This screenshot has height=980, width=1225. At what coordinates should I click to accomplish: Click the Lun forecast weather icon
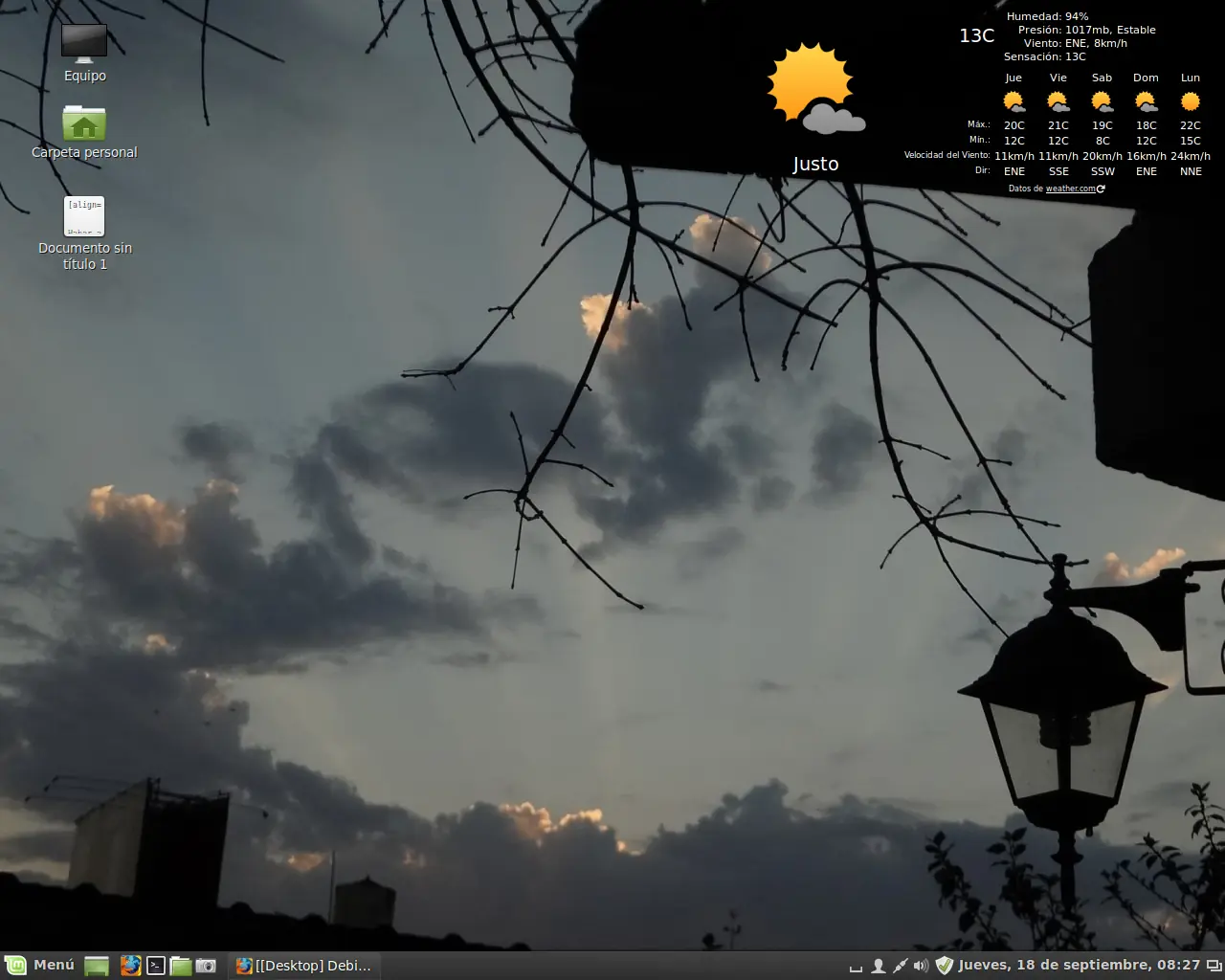click(1191, 101)
